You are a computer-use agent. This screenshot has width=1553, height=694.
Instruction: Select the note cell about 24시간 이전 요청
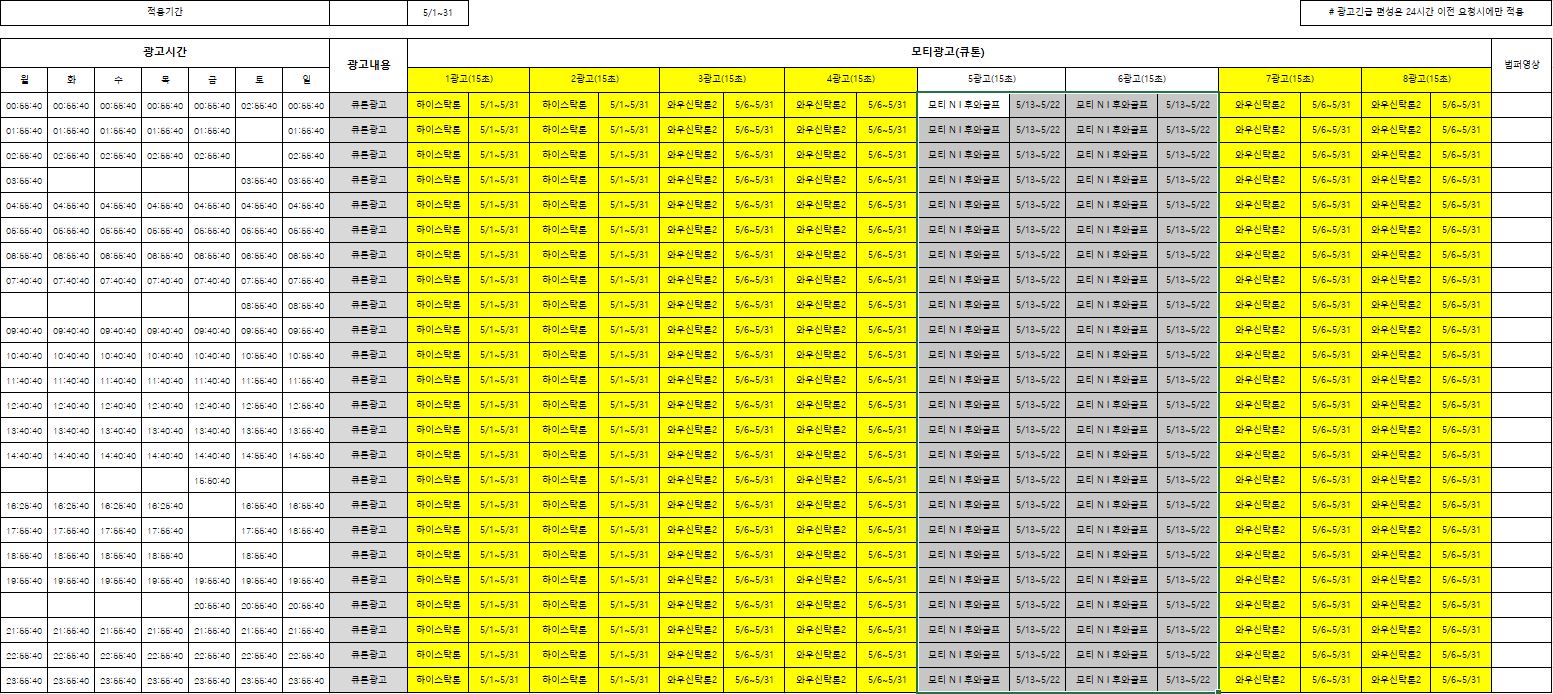tap(1426, 13)
